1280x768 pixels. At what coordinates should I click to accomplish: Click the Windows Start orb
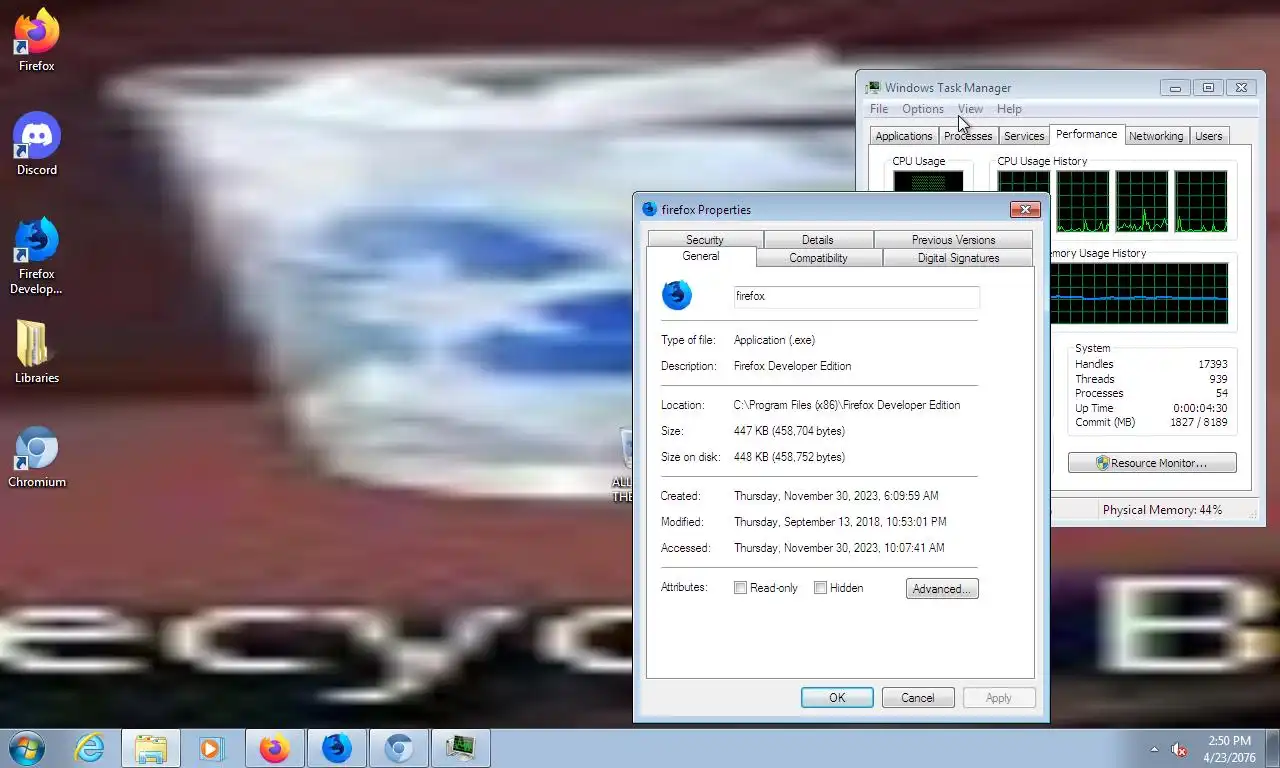pos(26,748)
